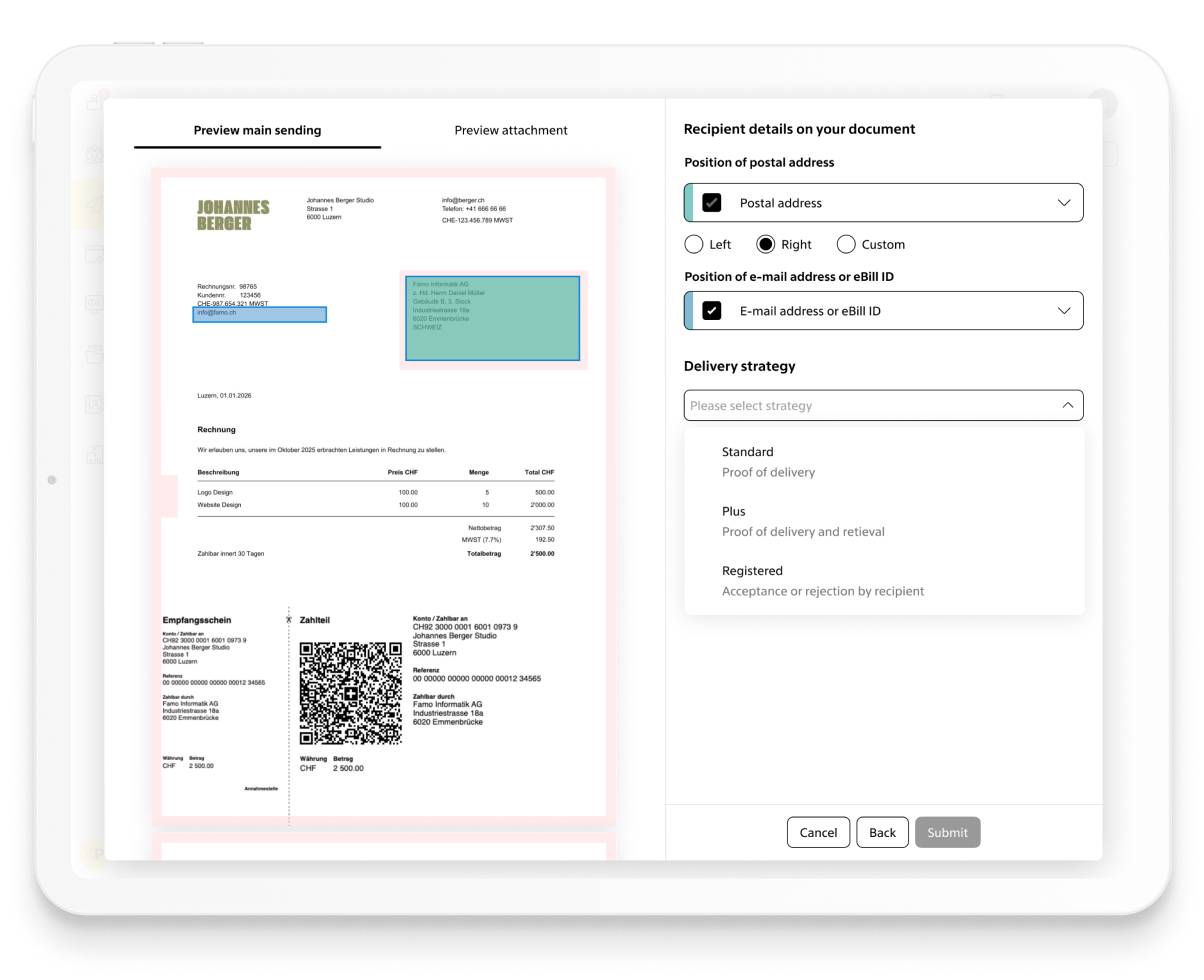Click the 'Luzern, 01.01.2026' date text

click(x=225, y=396)
